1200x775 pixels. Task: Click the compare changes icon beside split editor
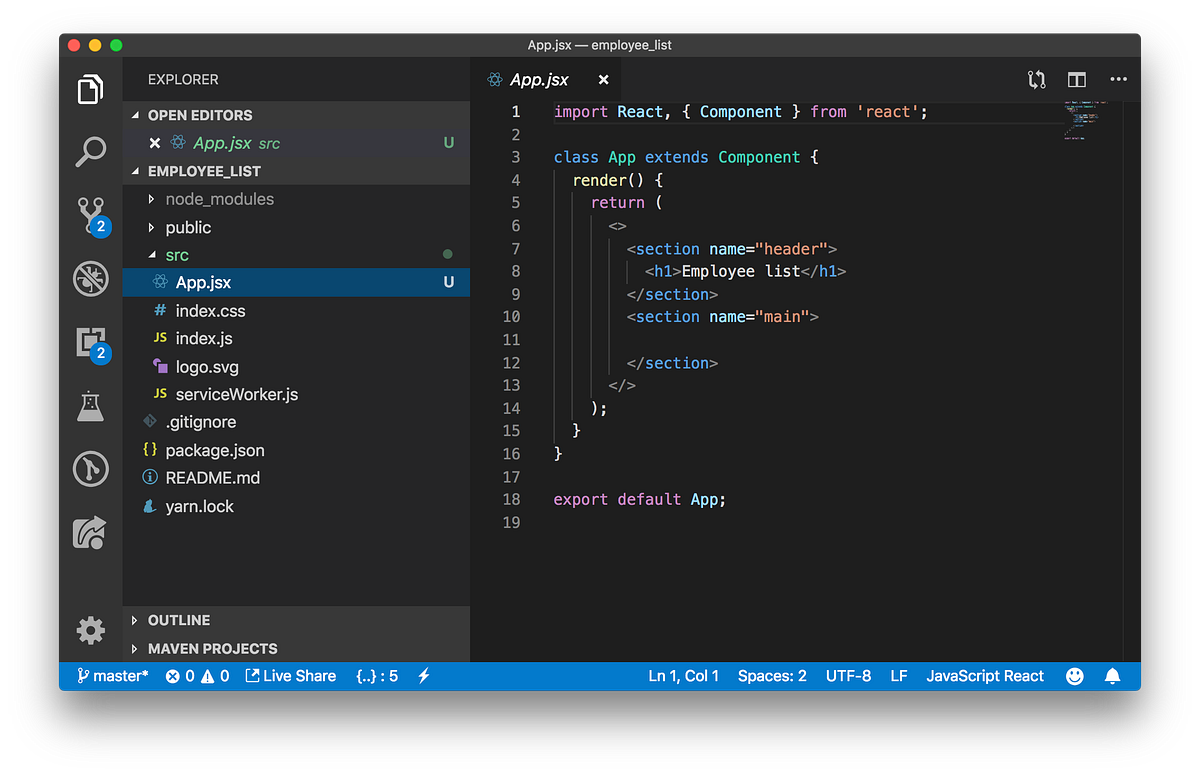[1036, 79]
